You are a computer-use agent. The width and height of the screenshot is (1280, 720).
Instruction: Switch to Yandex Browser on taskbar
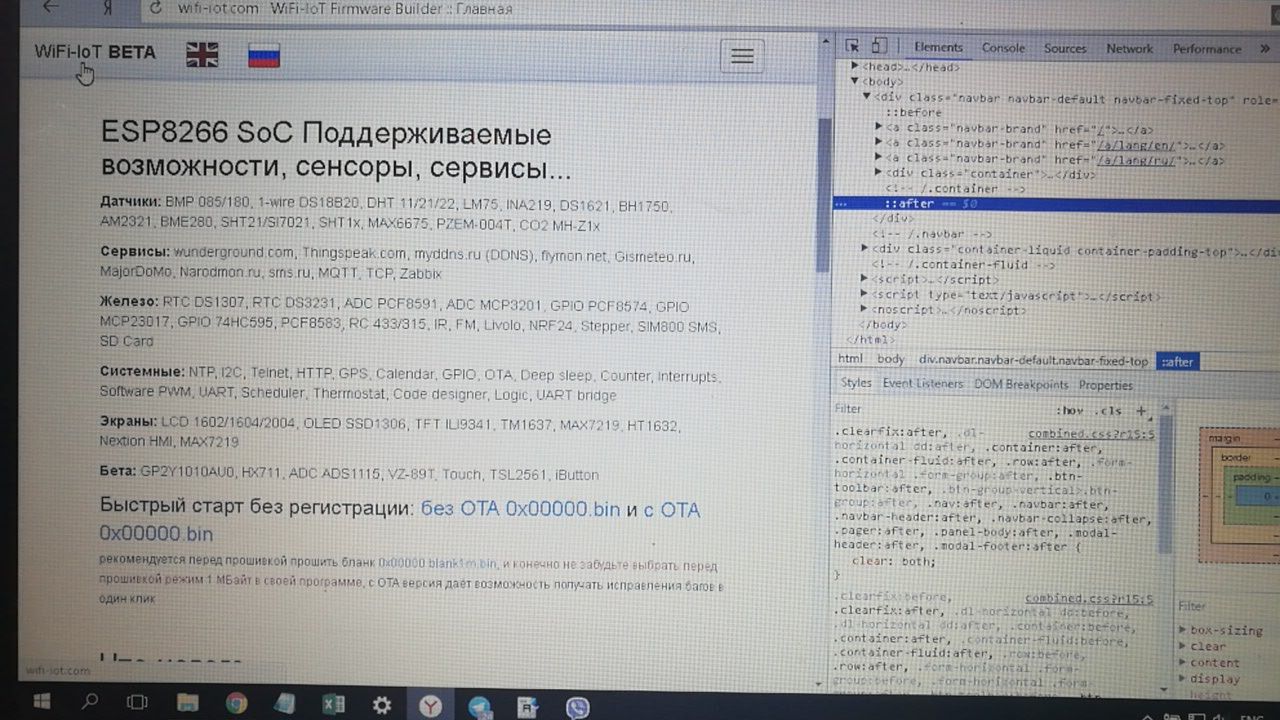tap(431, 706)
